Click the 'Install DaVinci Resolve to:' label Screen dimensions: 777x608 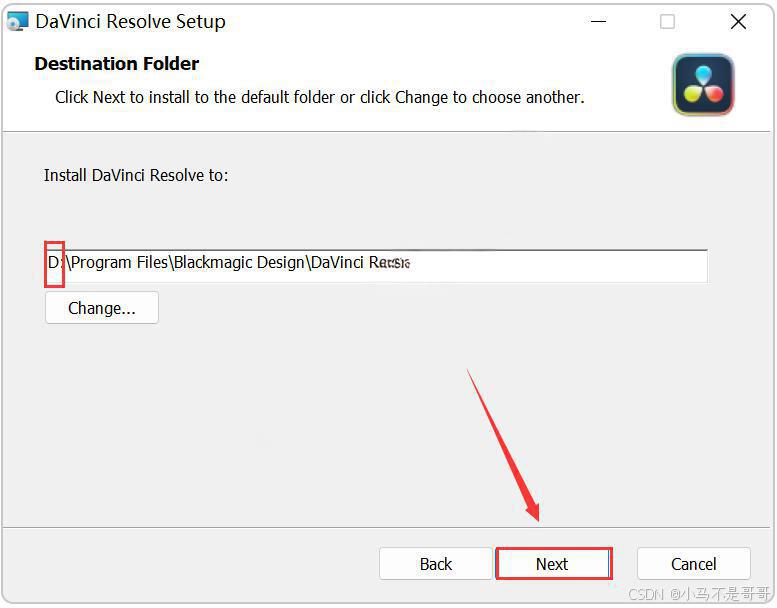136,175
